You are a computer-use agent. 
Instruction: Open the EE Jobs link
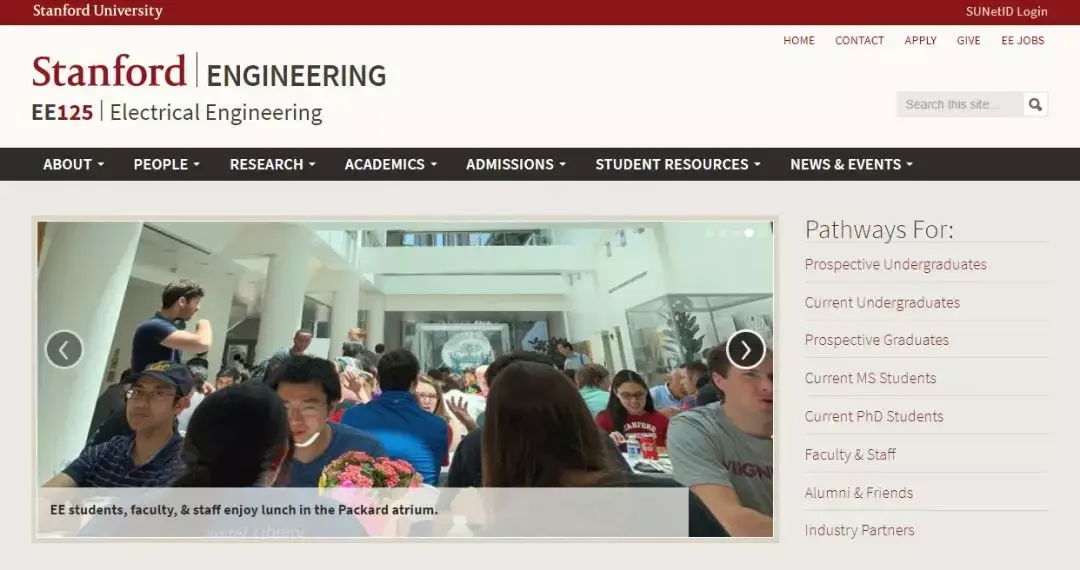tap(1023, 41)
